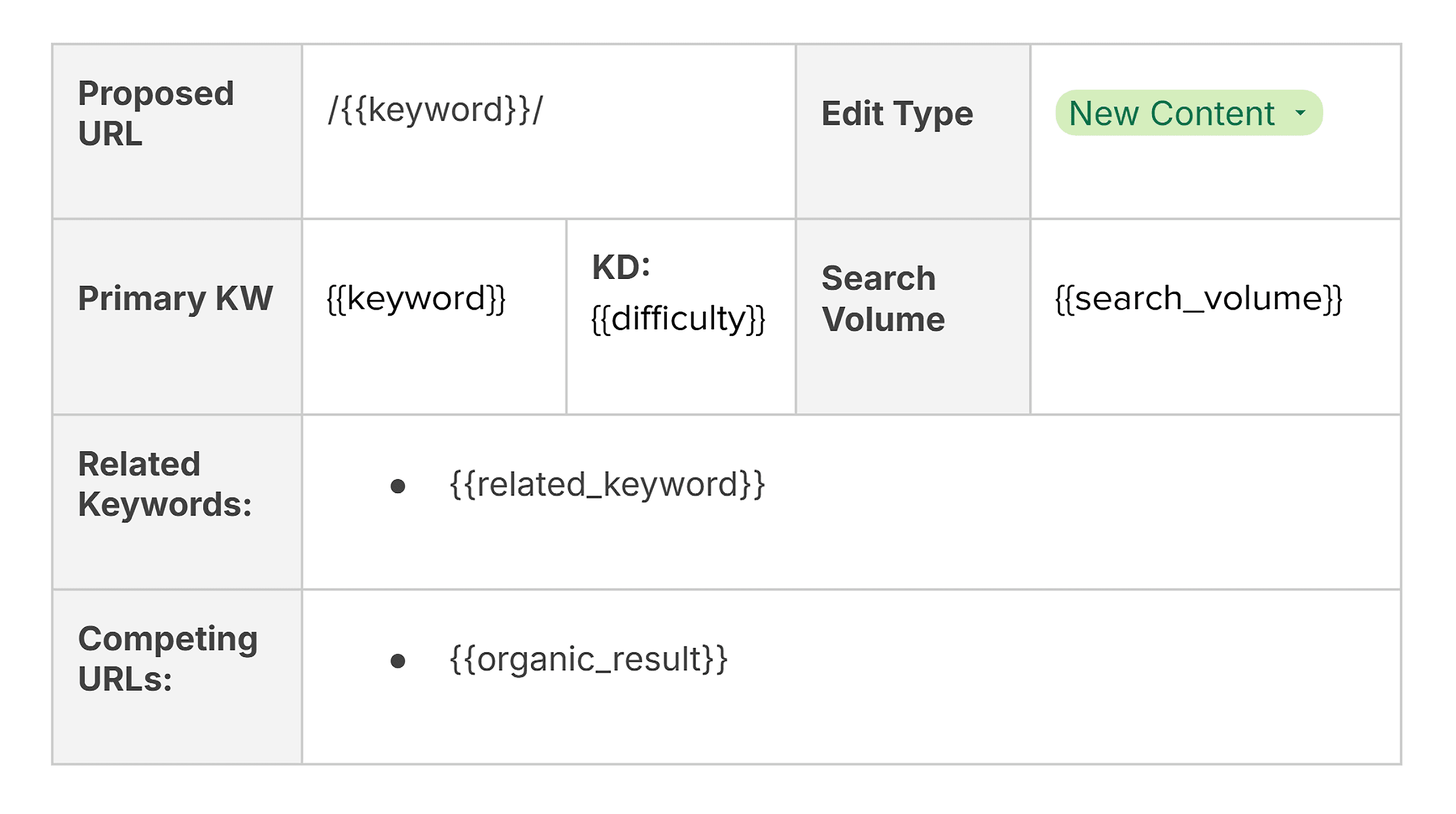Click empty space in Edit Type value cell
Image resolution: width=1456 pixels, height=814 pixels.
1214,181
